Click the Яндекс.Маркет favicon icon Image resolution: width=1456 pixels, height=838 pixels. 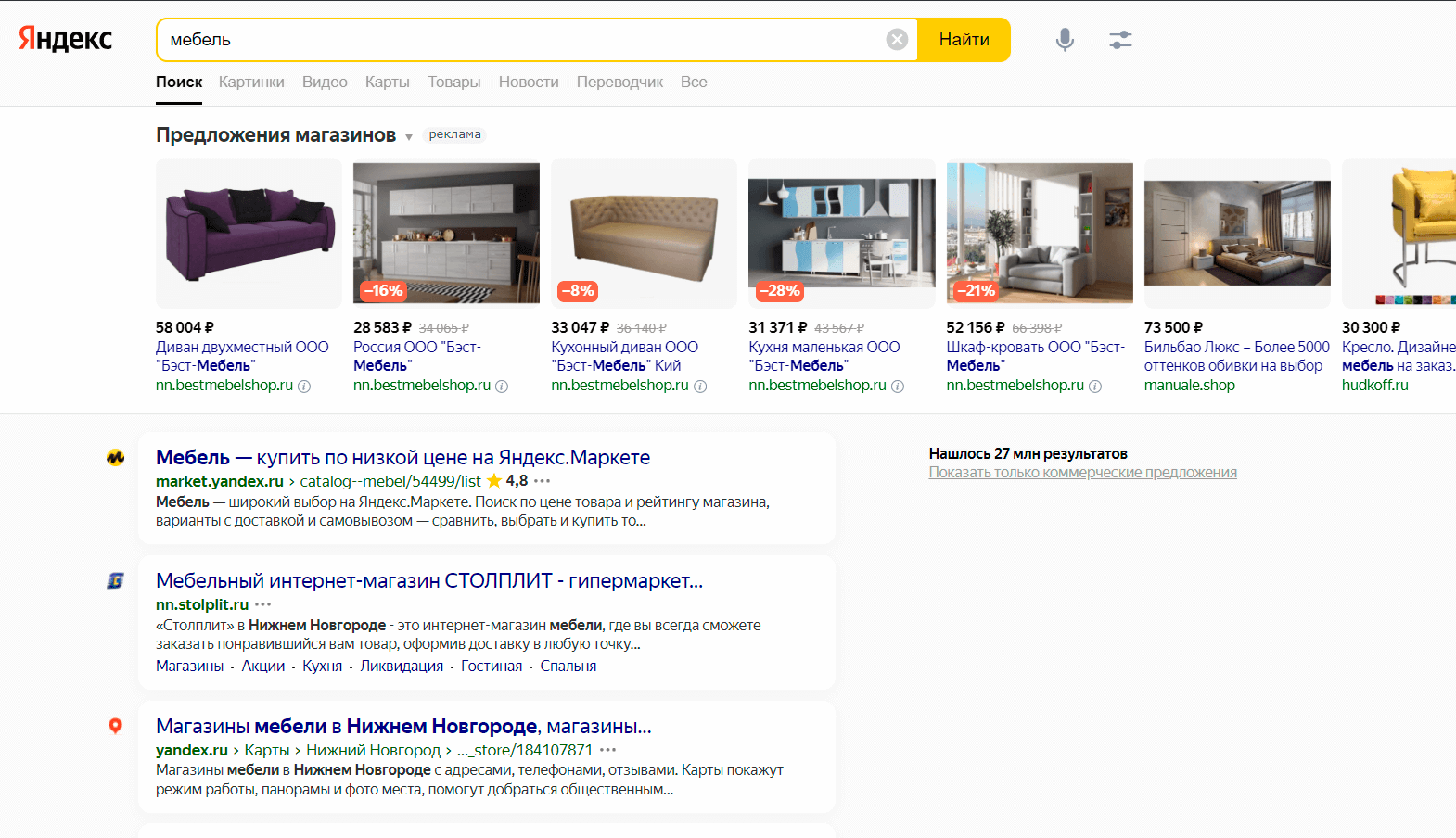pyautogui.click(x=115, y=457)
